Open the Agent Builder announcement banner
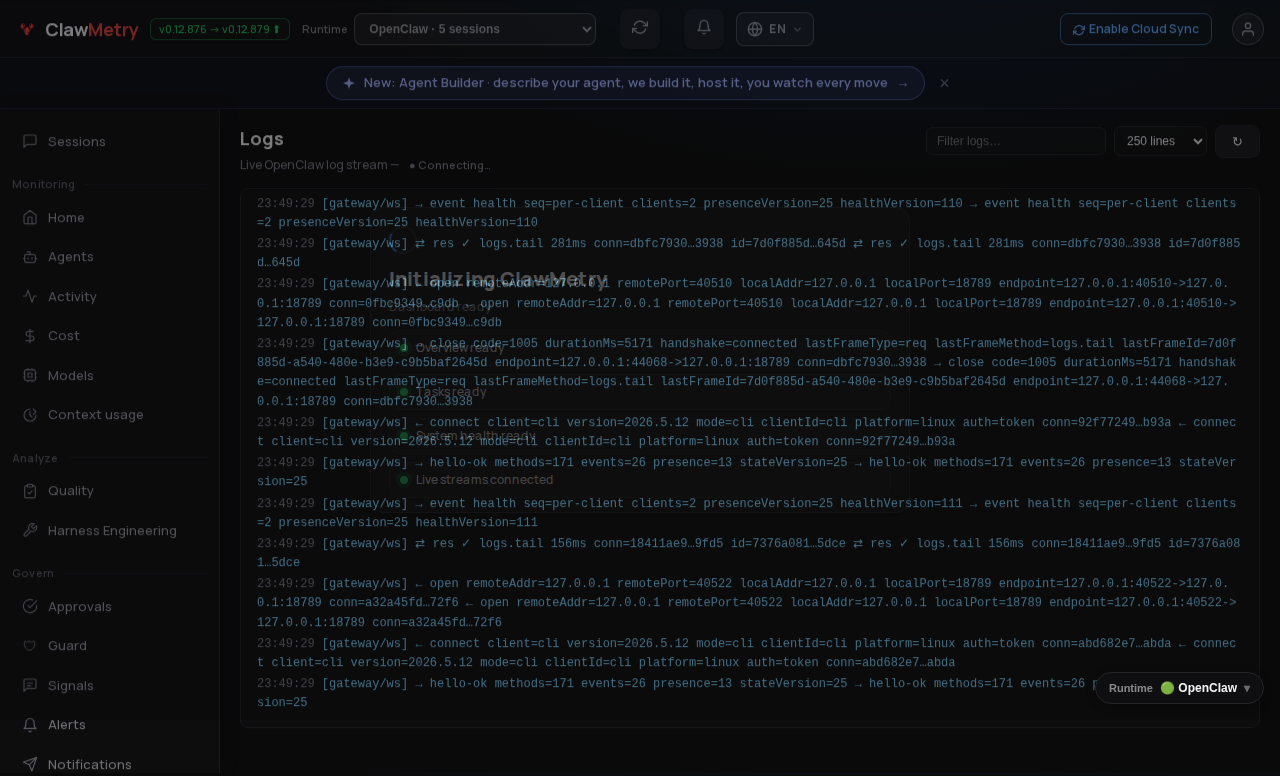The height and width of the screenshot is (776, 1280). tap(625, 83)
